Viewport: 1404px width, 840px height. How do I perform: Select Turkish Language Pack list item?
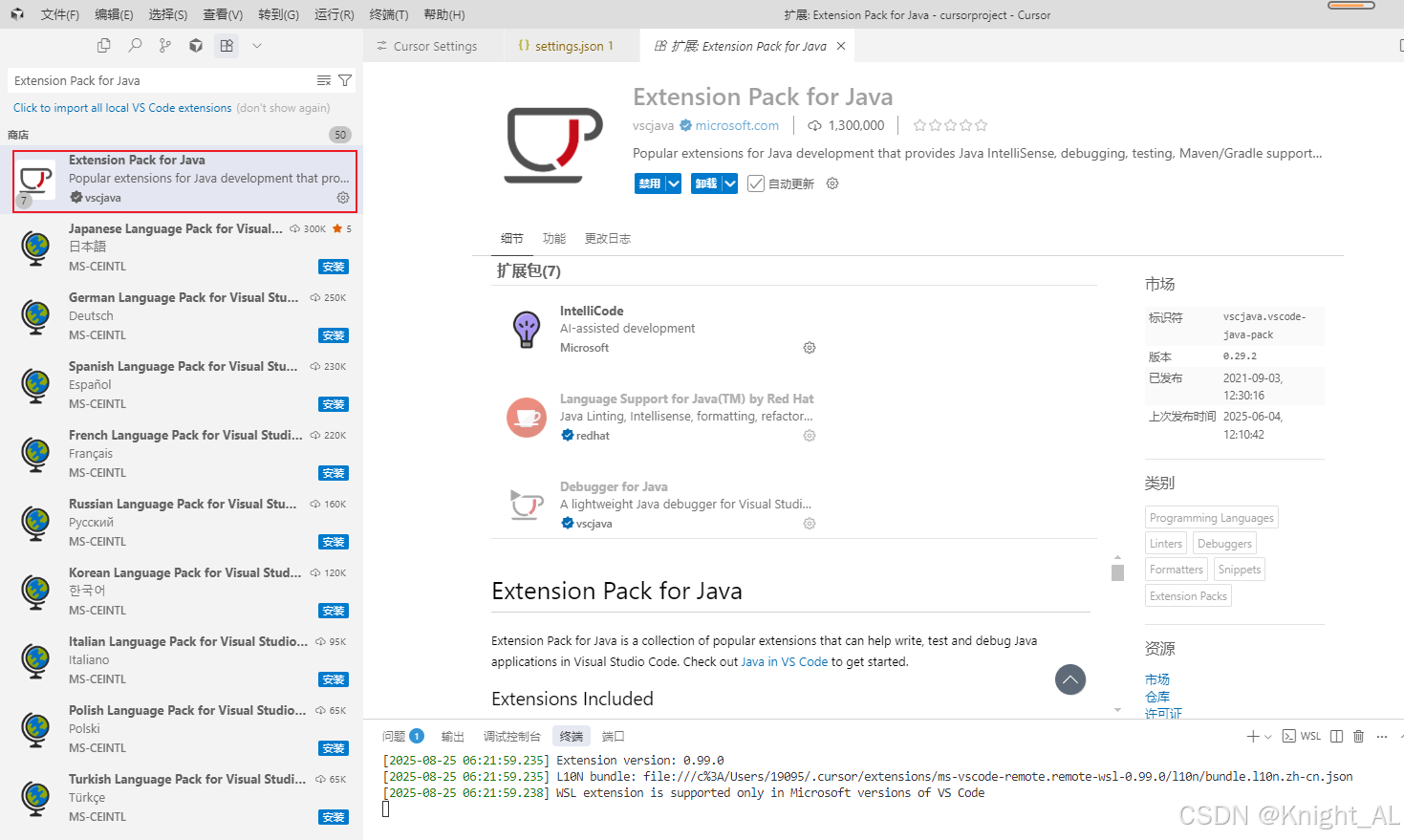pyautogui.click(x=182, y=798)
